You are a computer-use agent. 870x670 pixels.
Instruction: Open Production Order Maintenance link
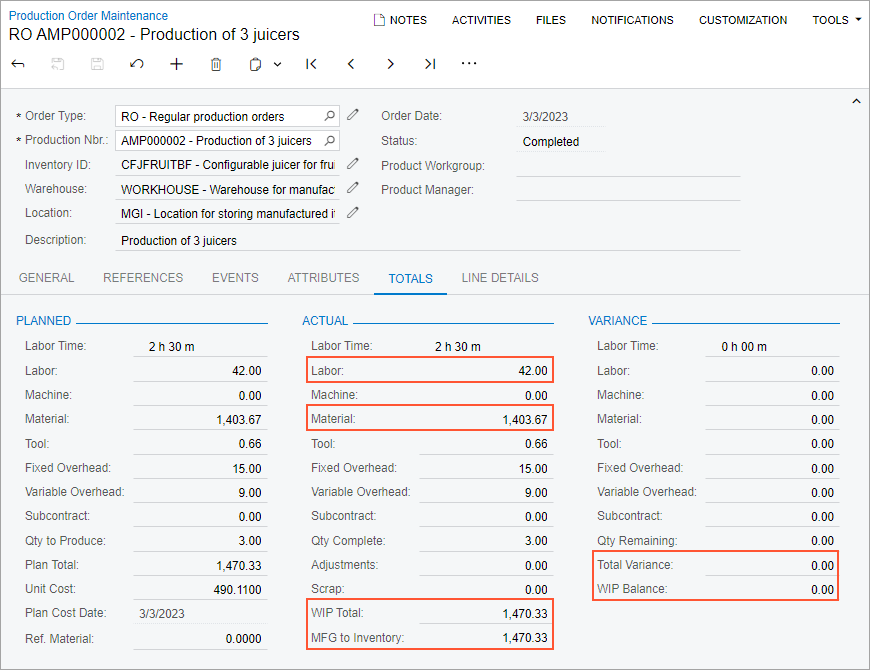[x=88, y=16]
